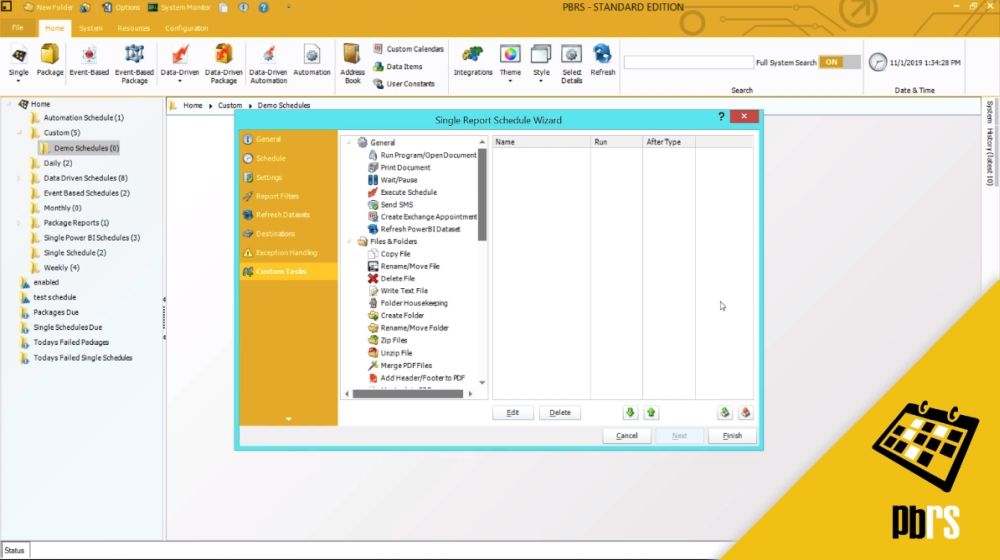This screenshot has height=560, width=1000.
Task: Open Data Items
Action: pyautogui.click(x=398, y=66)
